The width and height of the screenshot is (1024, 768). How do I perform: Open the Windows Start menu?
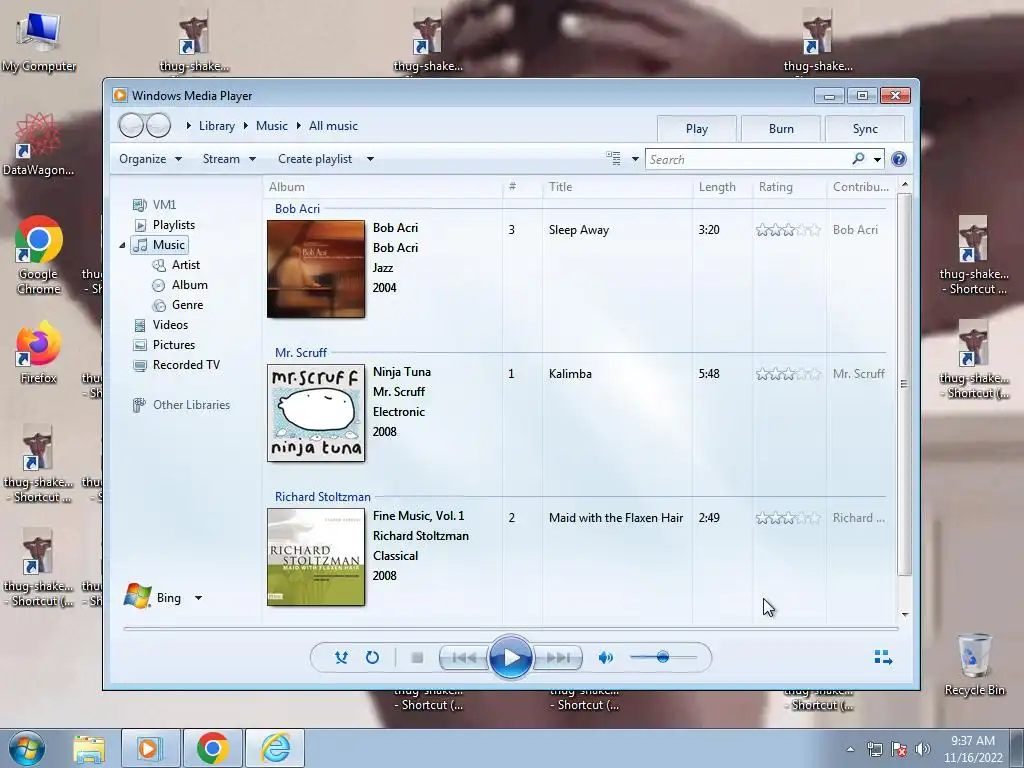coord(27,748)
